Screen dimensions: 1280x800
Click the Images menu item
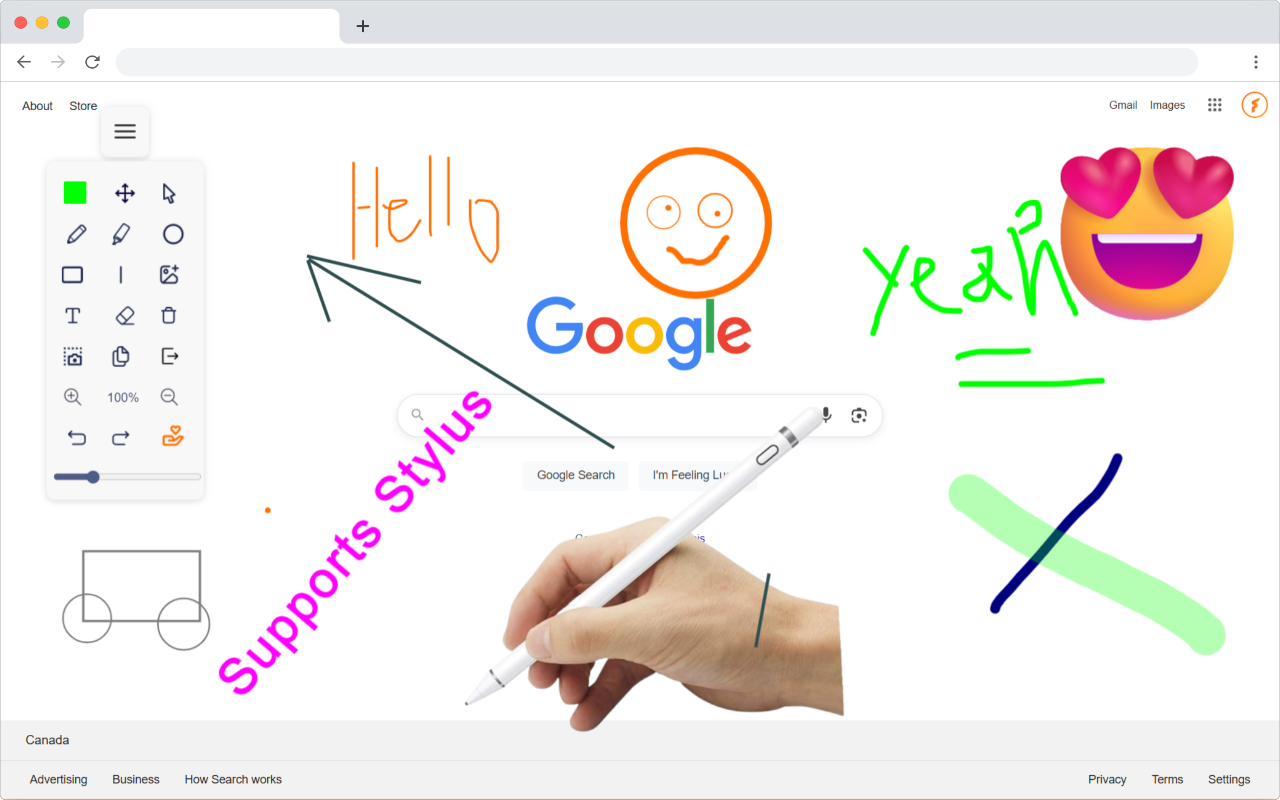[1167, 104]
